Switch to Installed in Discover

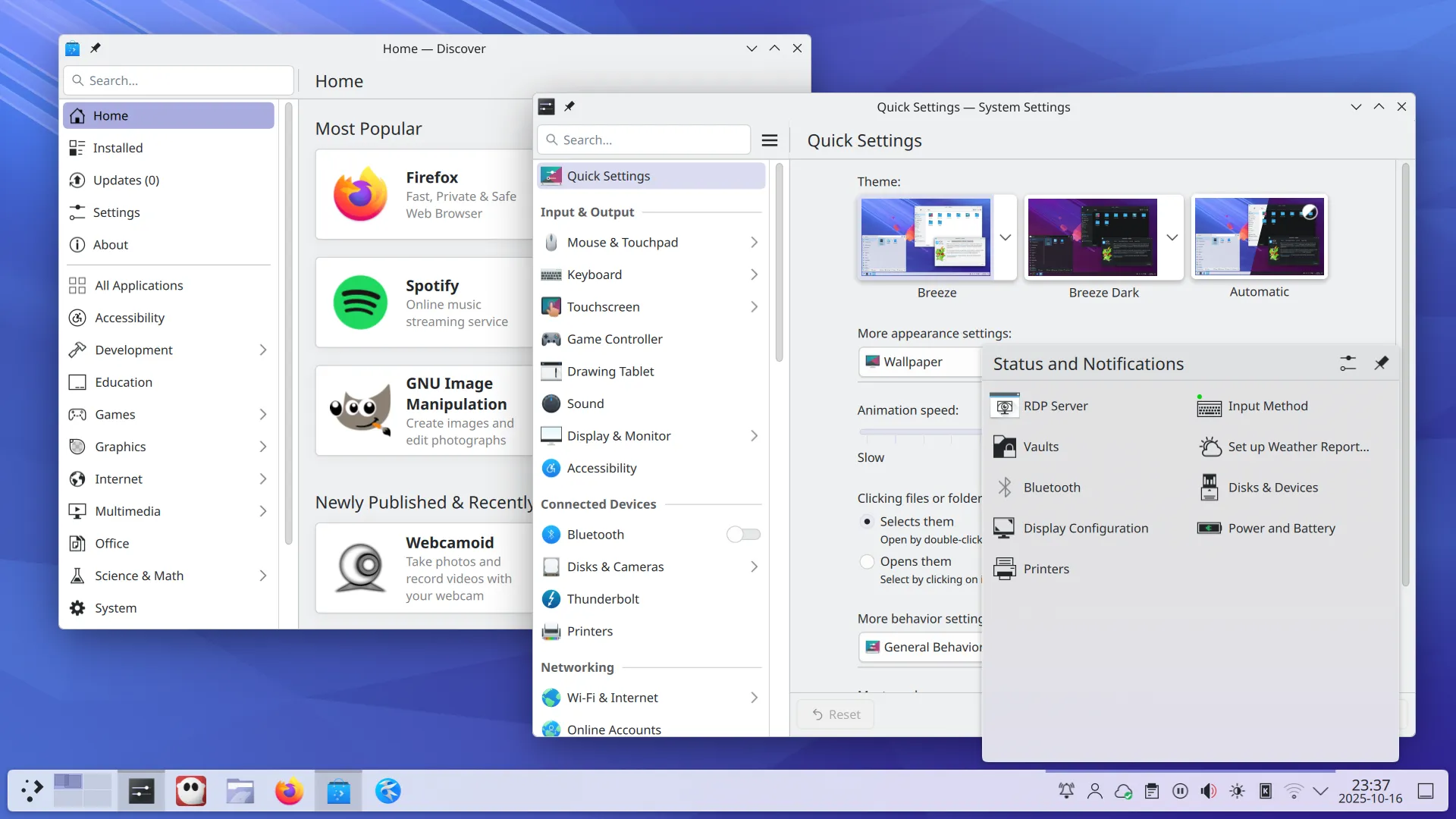coord(118,148)
